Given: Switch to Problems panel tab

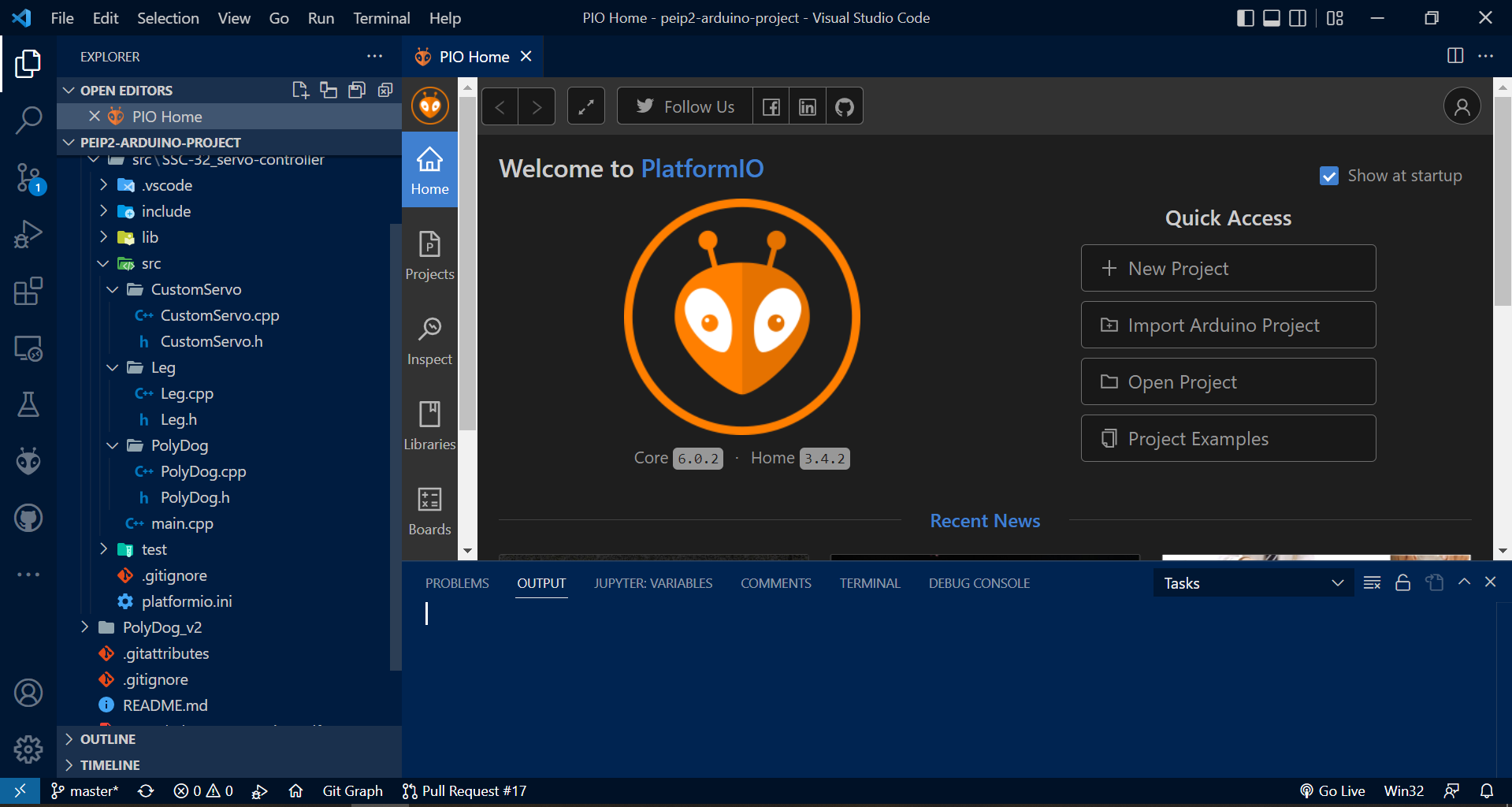Looking at the screenshot, I should pos(457,583).
